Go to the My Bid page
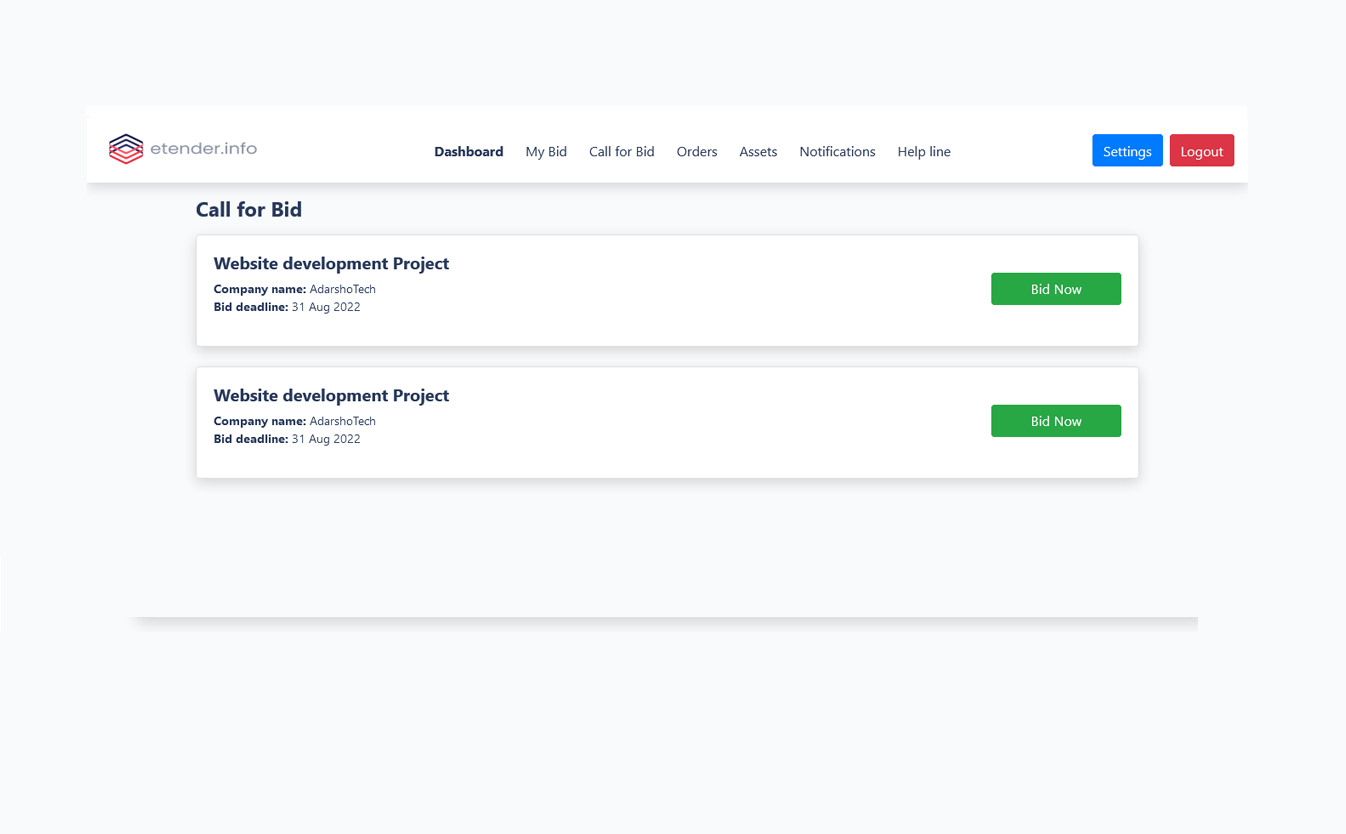Viewport: 1346px width, 834px height. [546, 152]
